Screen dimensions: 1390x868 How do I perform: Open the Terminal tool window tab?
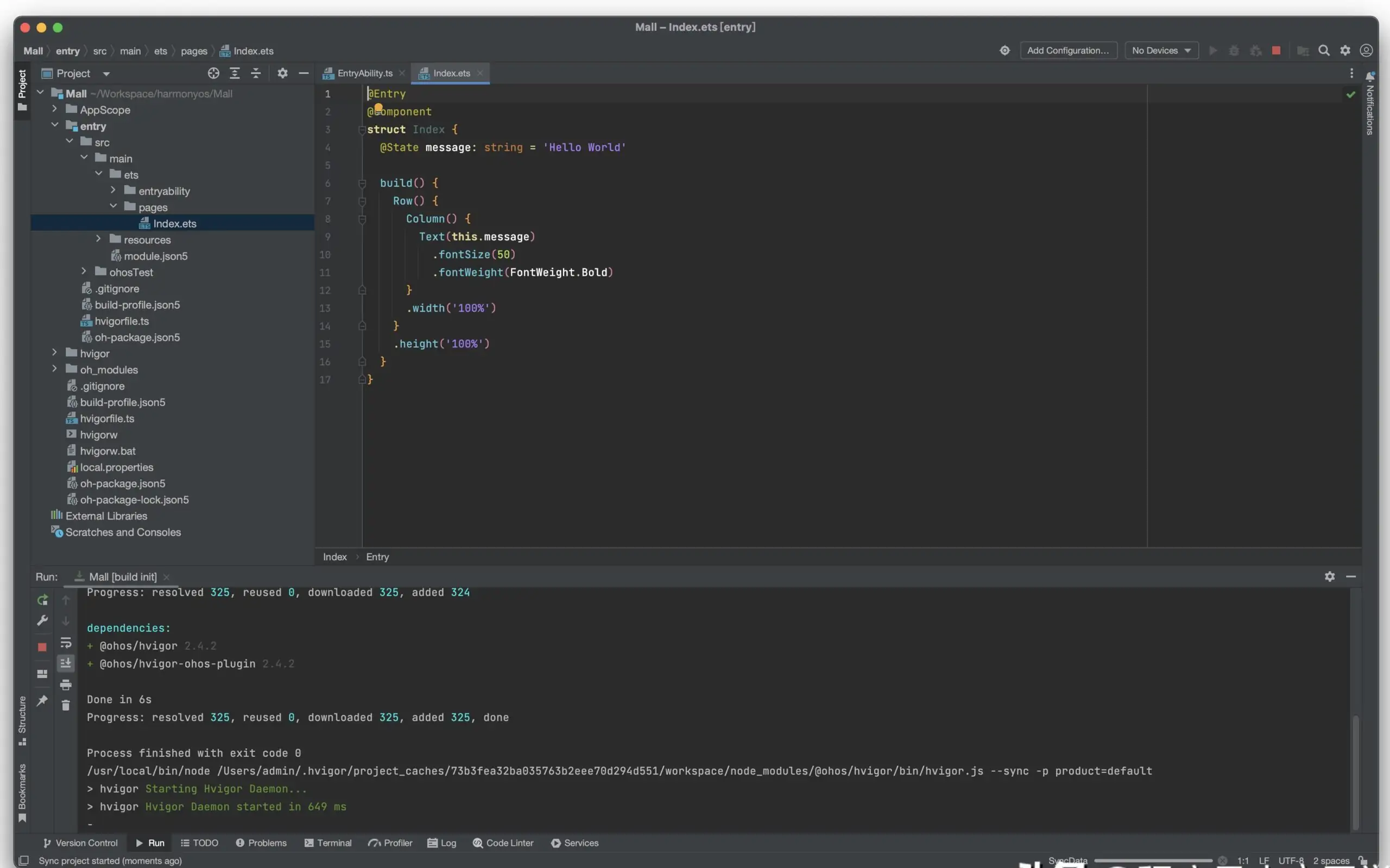click(x=328, y=842)
